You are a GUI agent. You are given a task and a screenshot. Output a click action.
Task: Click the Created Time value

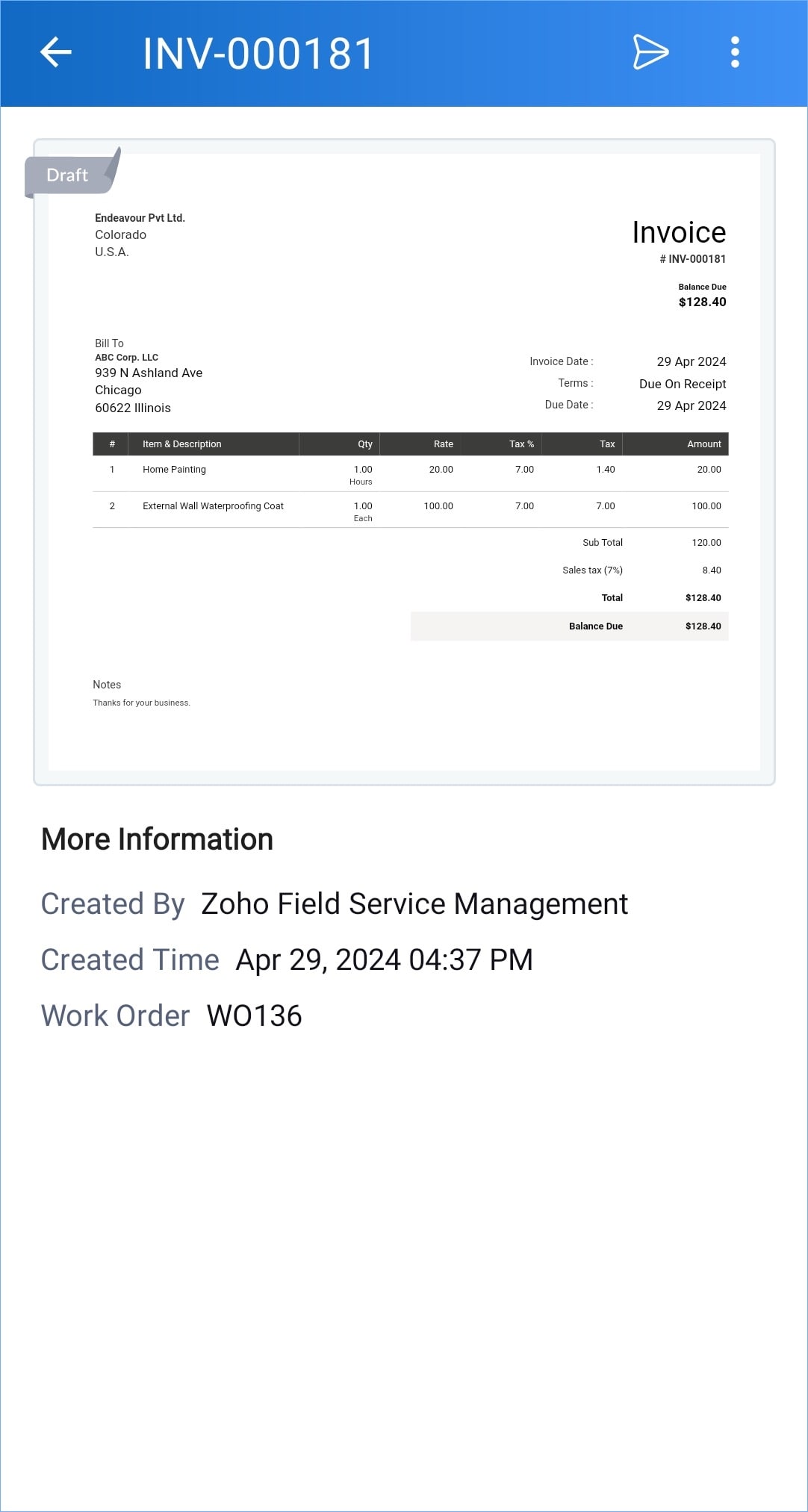pos(384,959)
